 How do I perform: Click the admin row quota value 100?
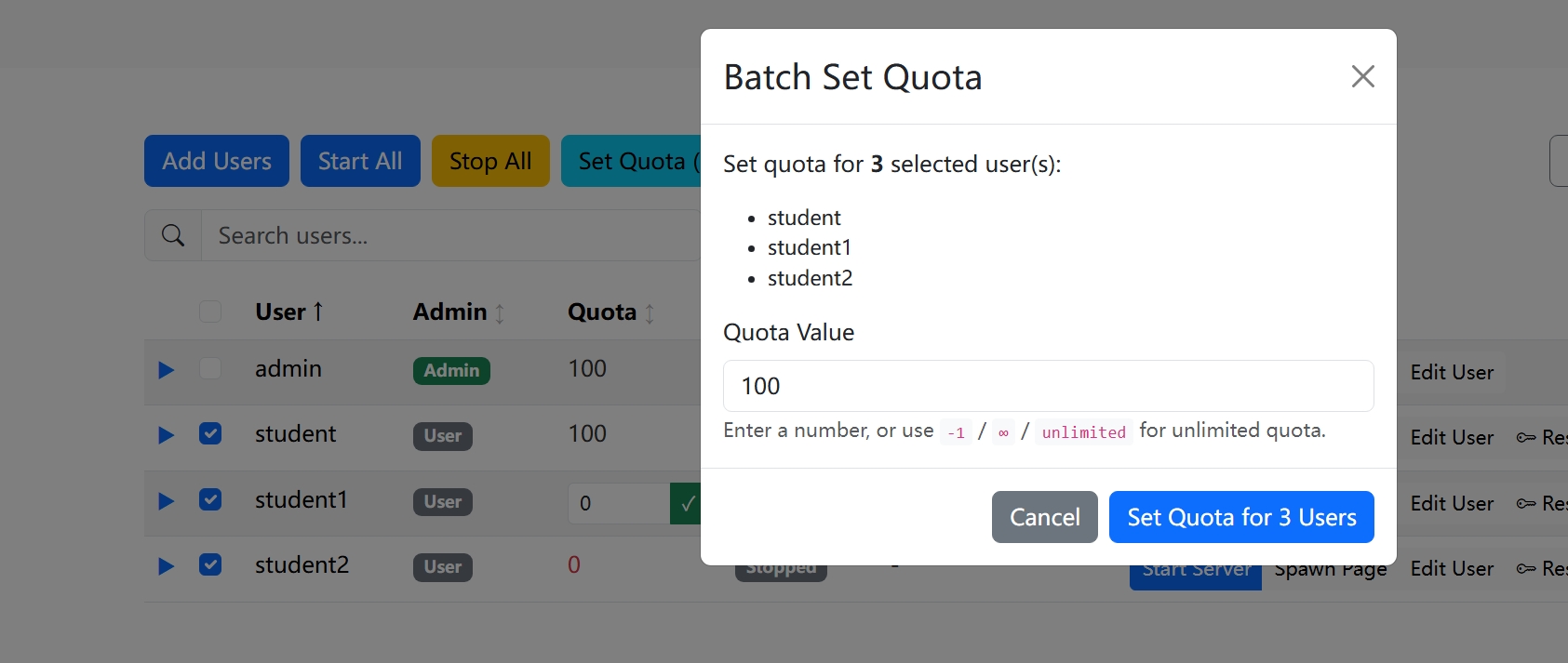click(x=587, y=368)
